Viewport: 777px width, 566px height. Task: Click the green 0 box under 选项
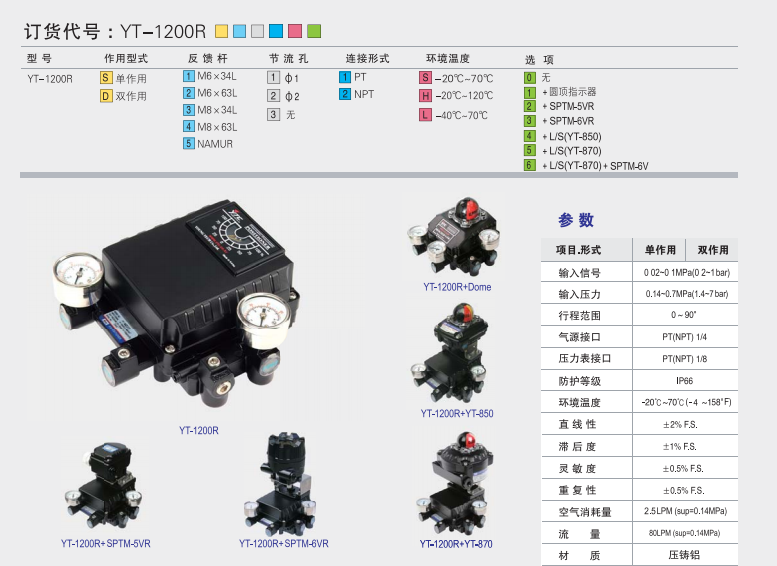tap(530, 77)
